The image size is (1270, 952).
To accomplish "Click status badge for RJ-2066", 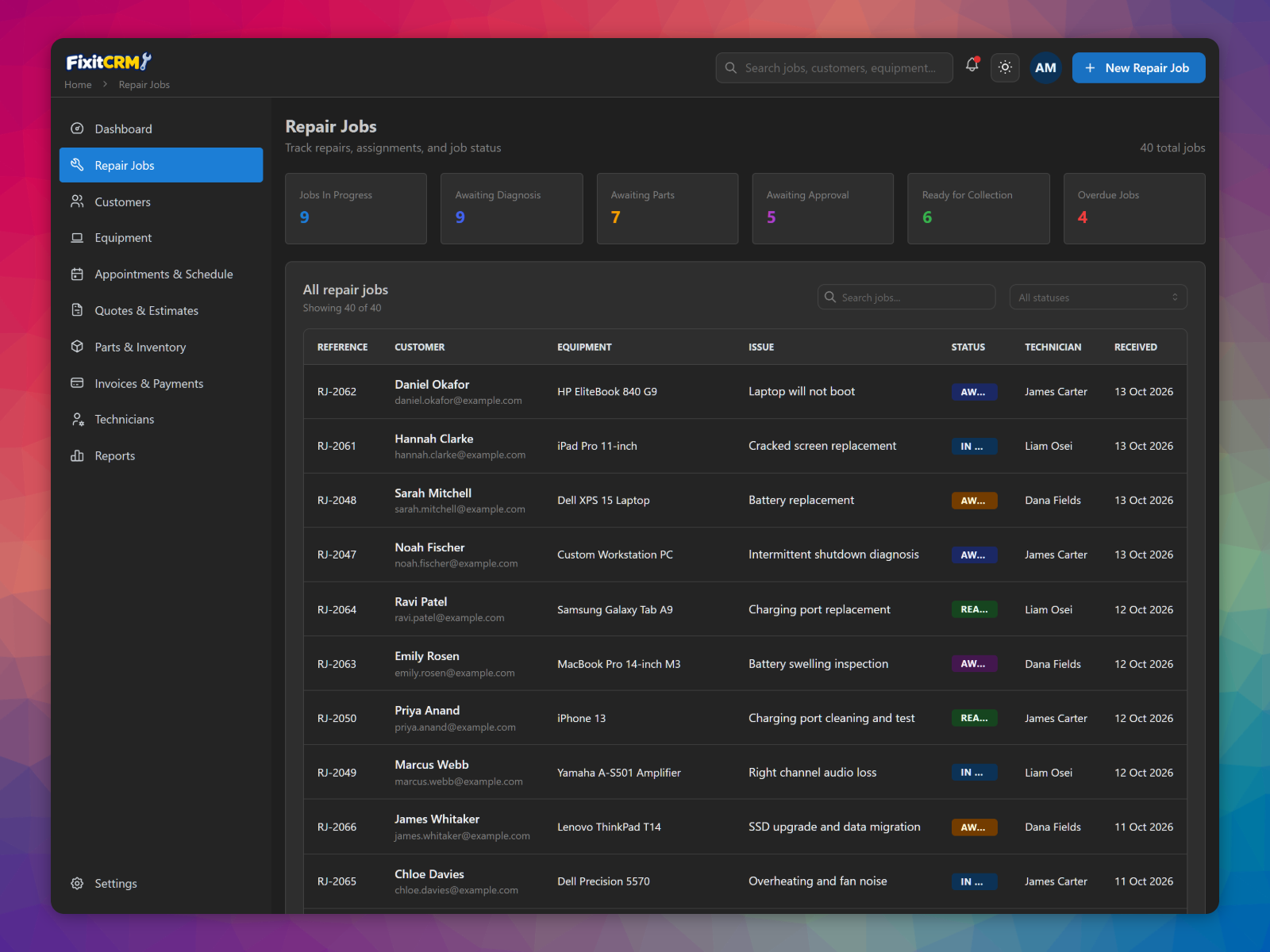I will (x=974, y=827).
